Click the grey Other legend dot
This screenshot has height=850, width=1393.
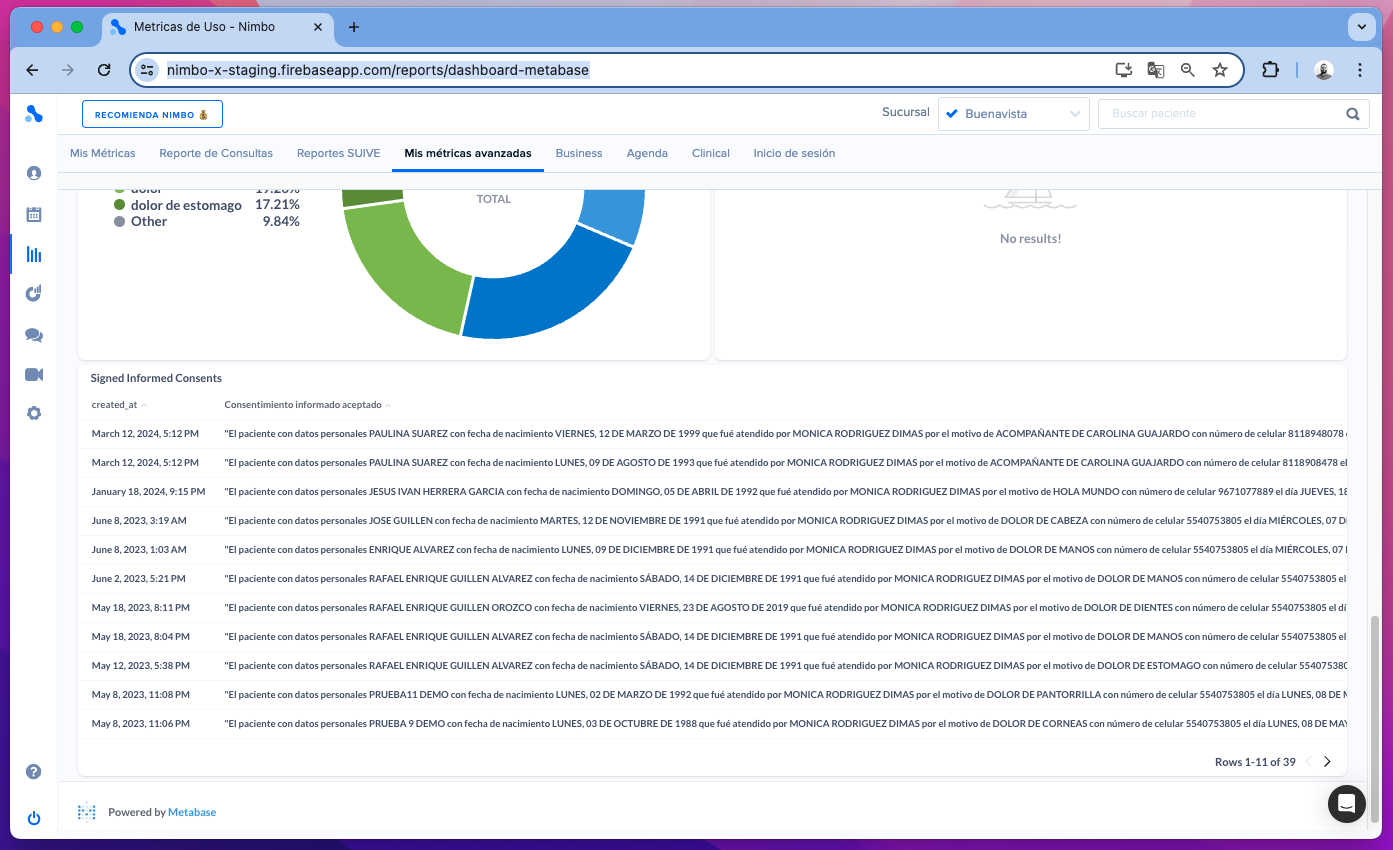[x=120, y=222]
